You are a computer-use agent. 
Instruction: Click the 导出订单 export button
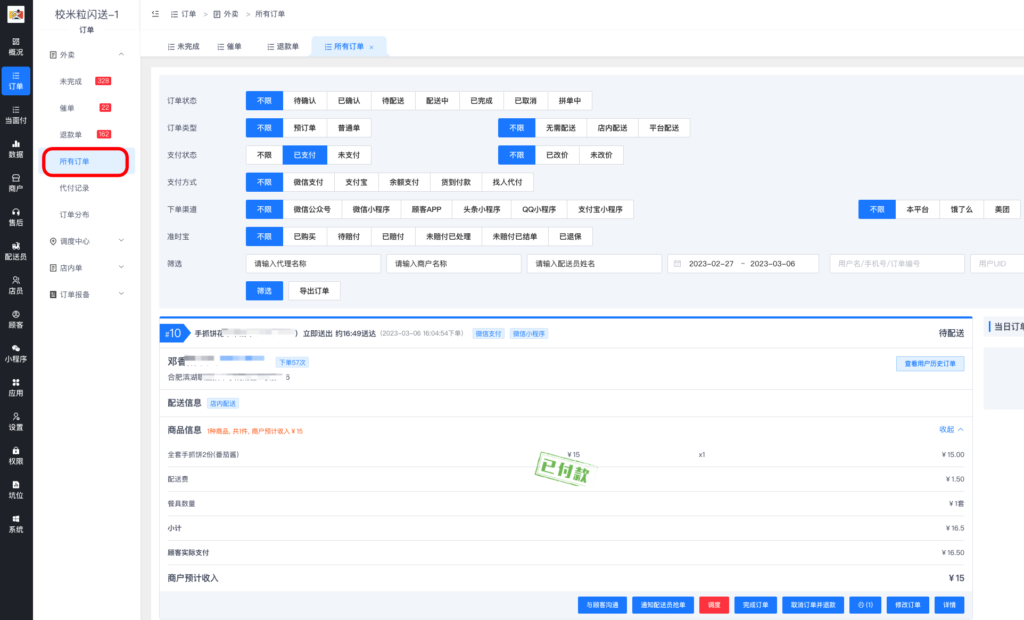tap(315, 290)
